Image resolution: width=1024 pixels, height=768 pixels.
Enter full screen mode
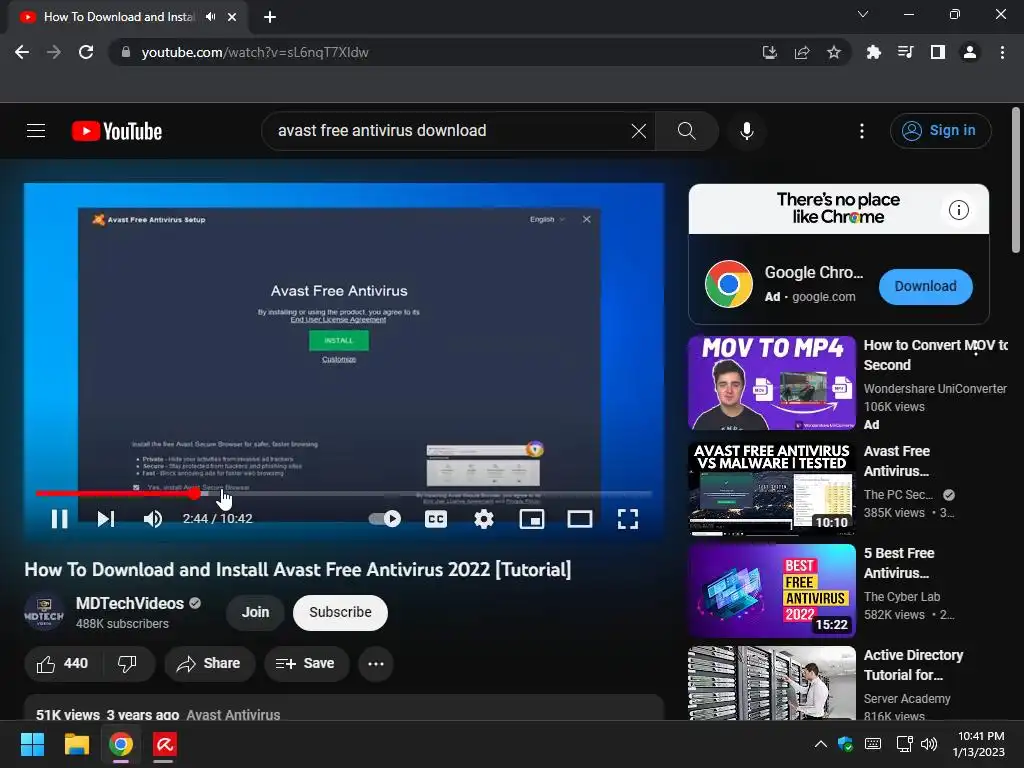pos(628,519)
